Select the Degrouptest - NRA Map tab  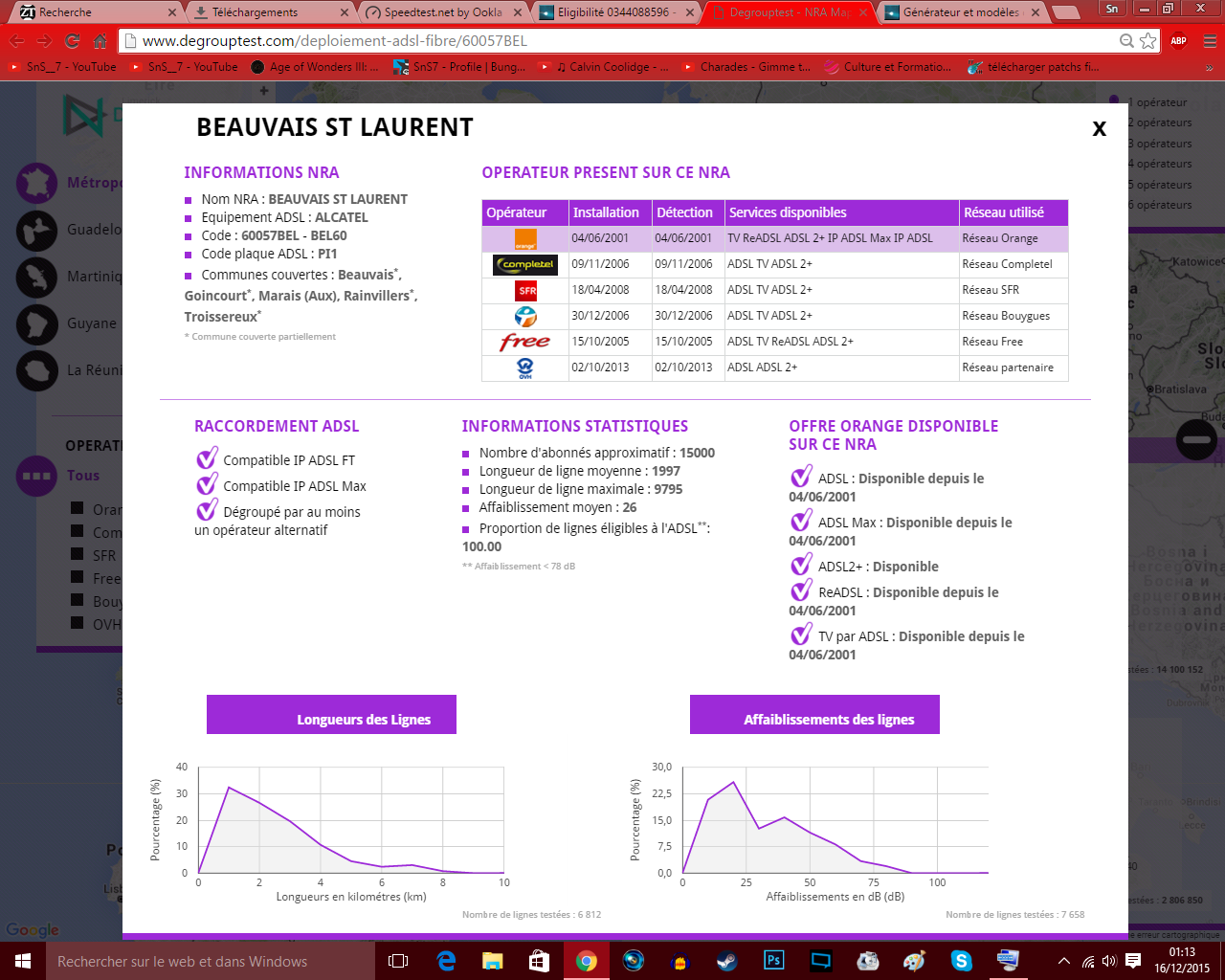(x=790, y=12)
